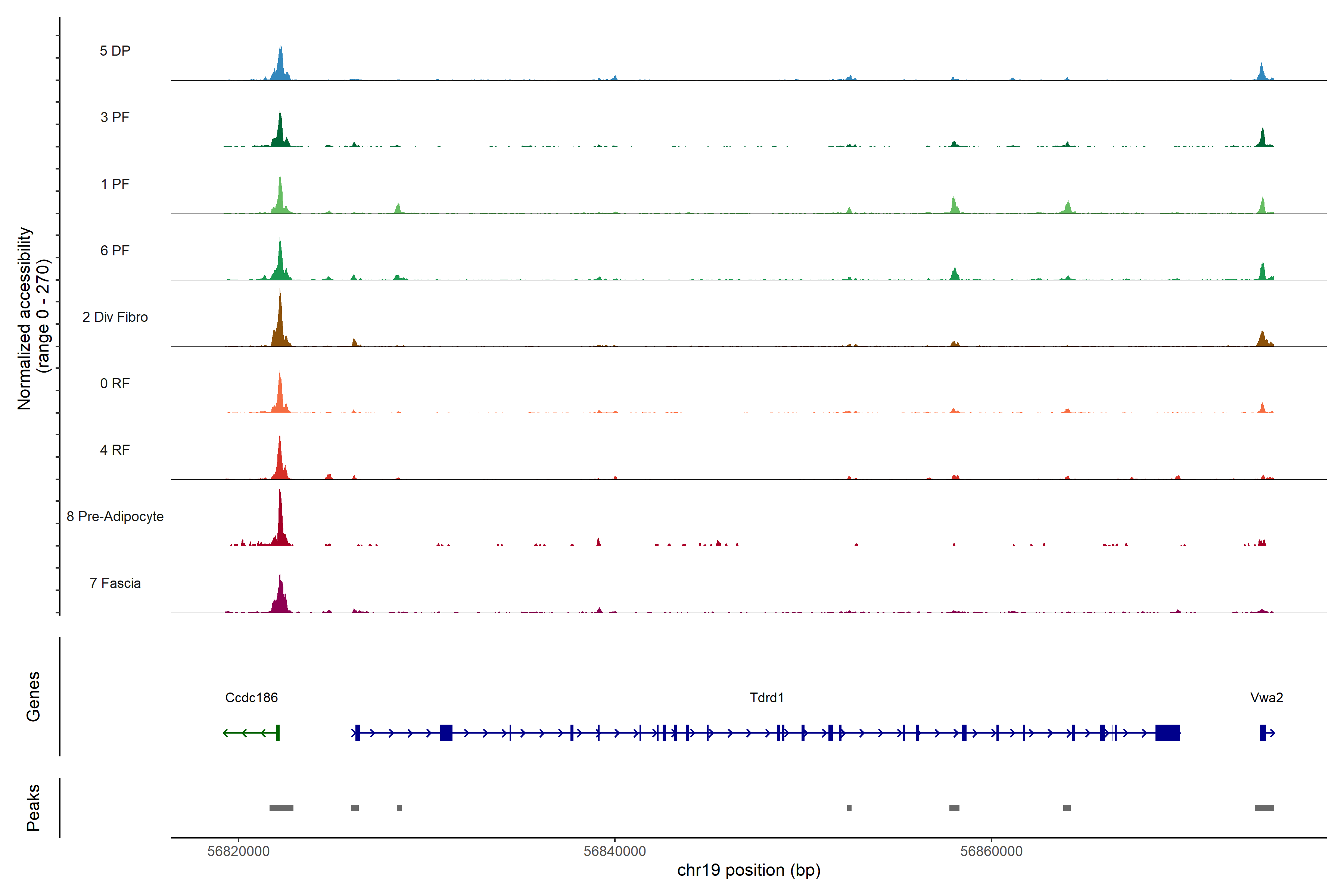The height and width of the screenshot is (896, 1344).
Task: Click the 56840000 axis tick label
Action: (x=614, y=851)
